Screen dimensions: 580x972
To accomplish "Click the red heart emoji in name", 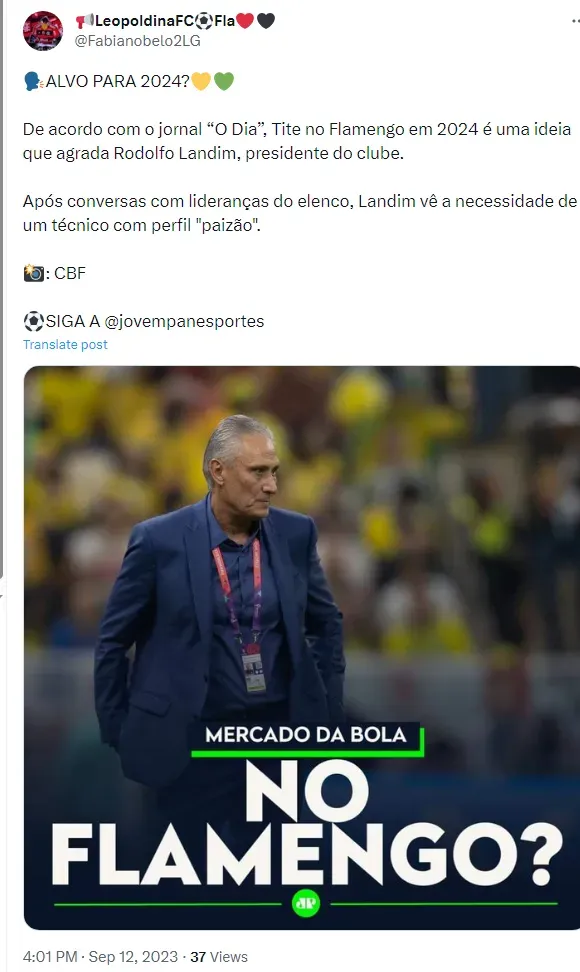I will pyautogui.click(x=245, y=21).
